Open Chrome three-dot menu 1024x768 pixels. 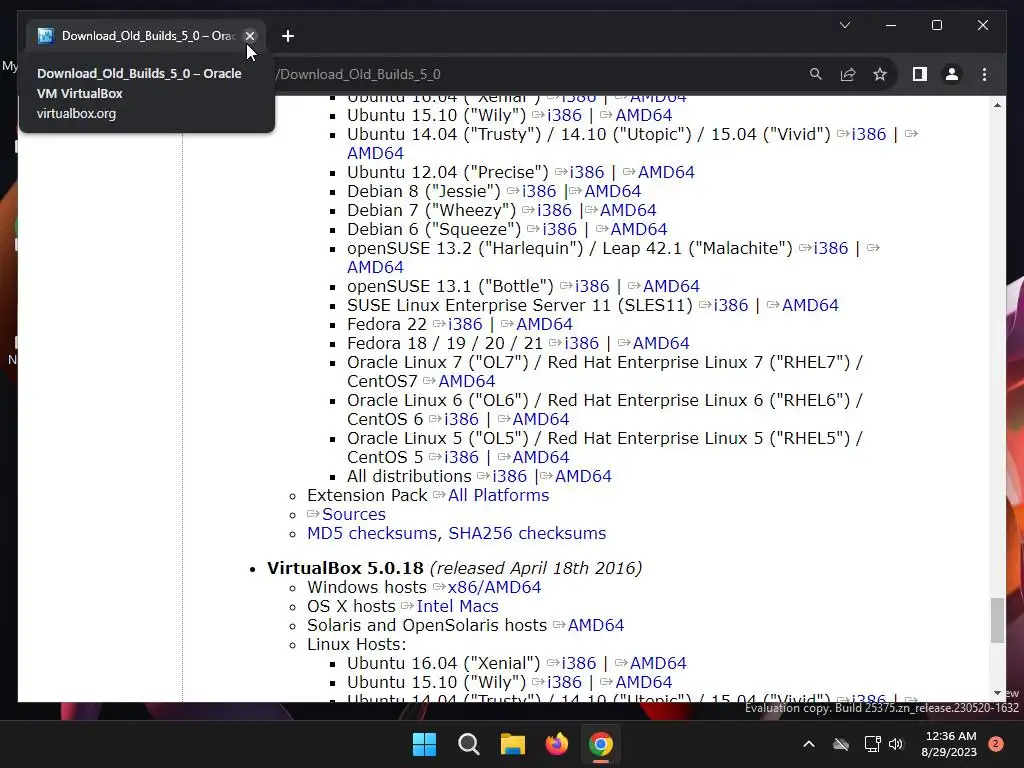pos(984,74)
